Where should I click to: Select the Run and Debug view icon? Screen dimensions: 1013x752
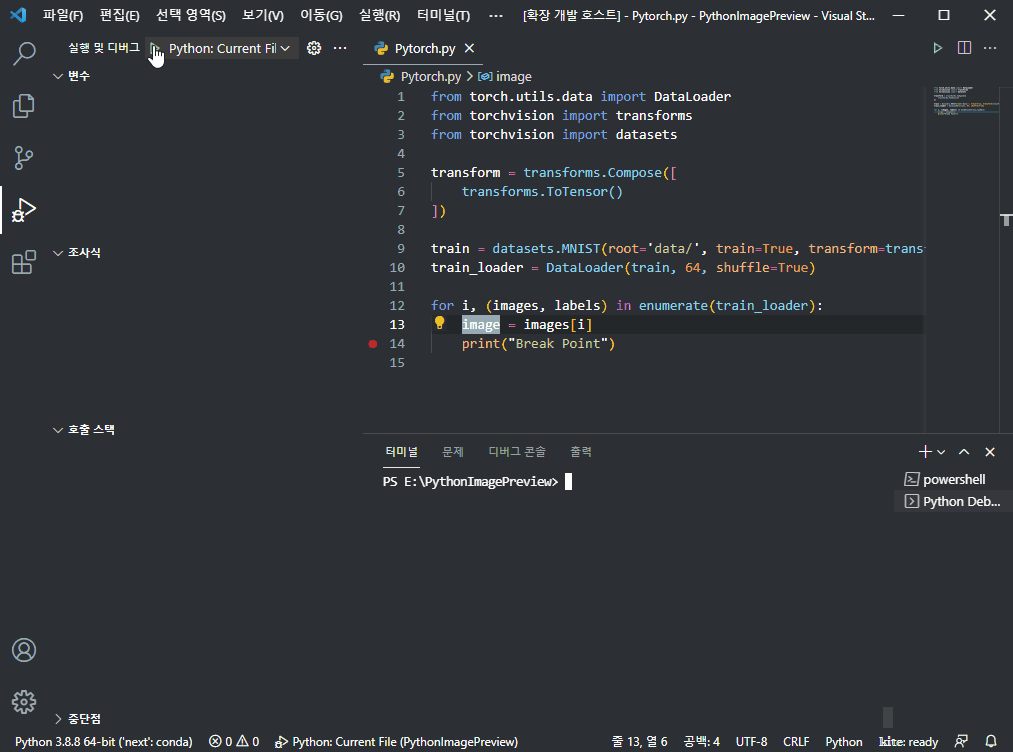[x=24, y=210]
